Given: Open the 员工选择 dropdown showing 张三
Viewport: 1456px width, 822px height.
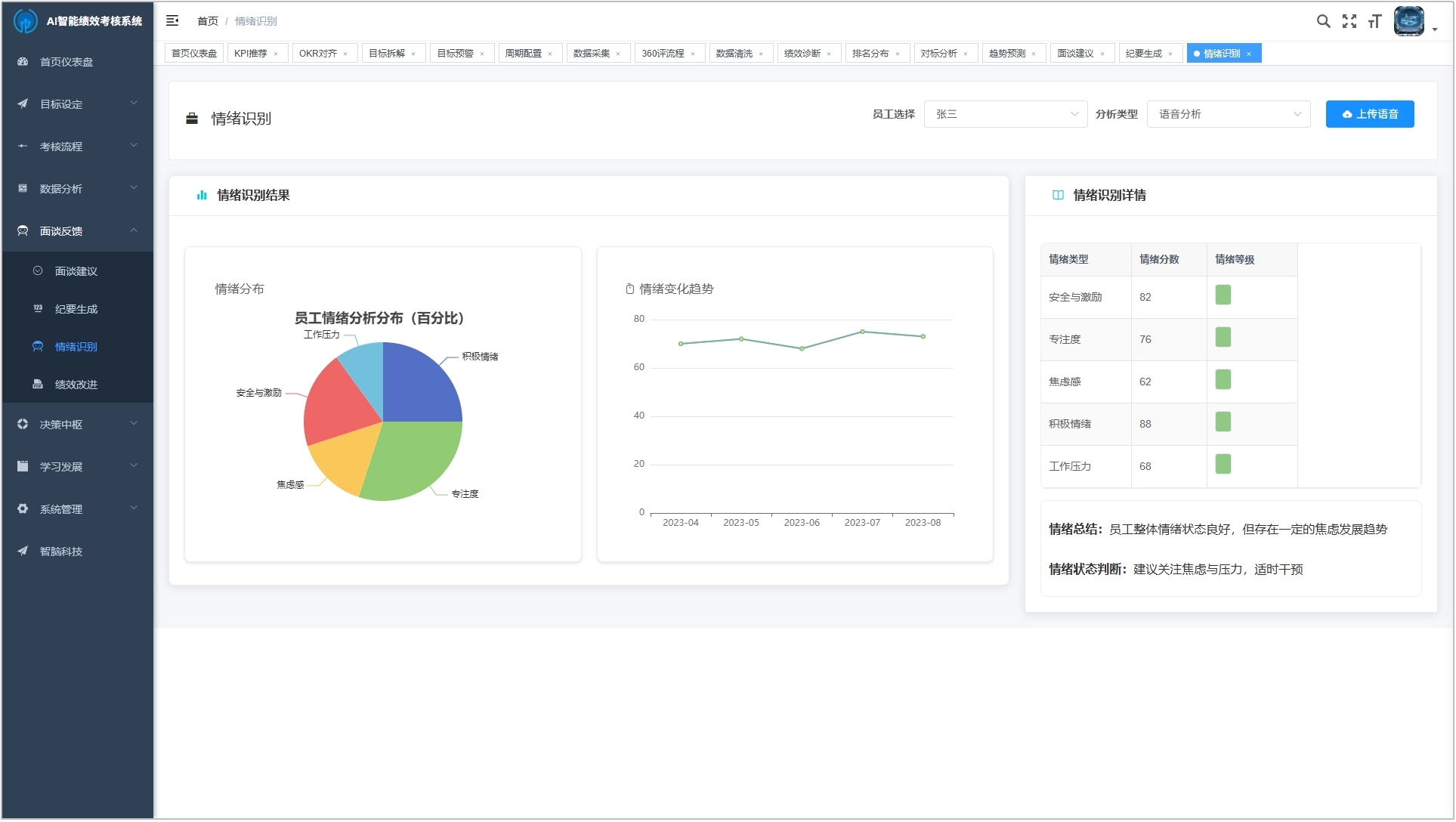Looking at the screenshot, I should coord(1005,114).
